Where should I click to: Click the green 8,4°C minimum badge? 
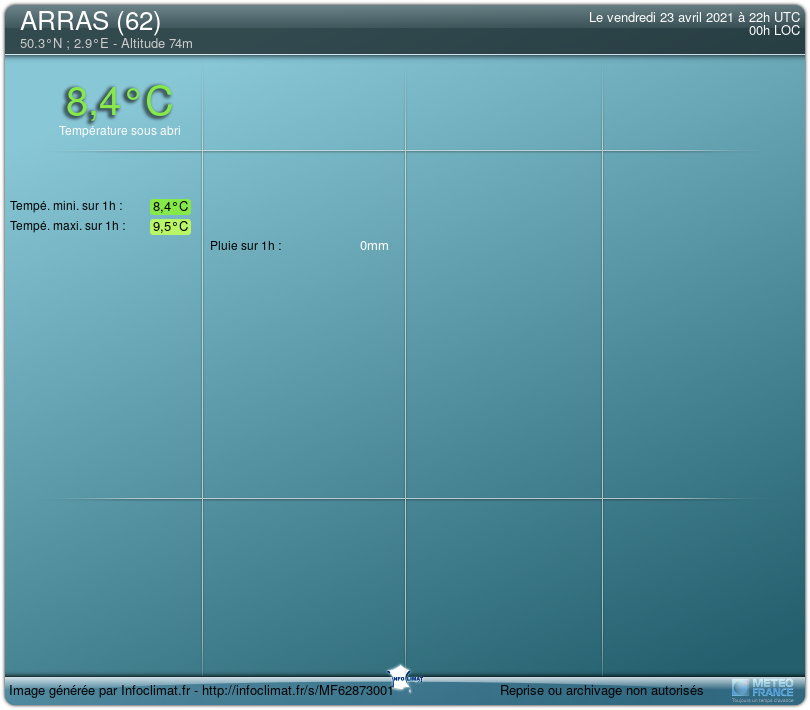[170, 207]
